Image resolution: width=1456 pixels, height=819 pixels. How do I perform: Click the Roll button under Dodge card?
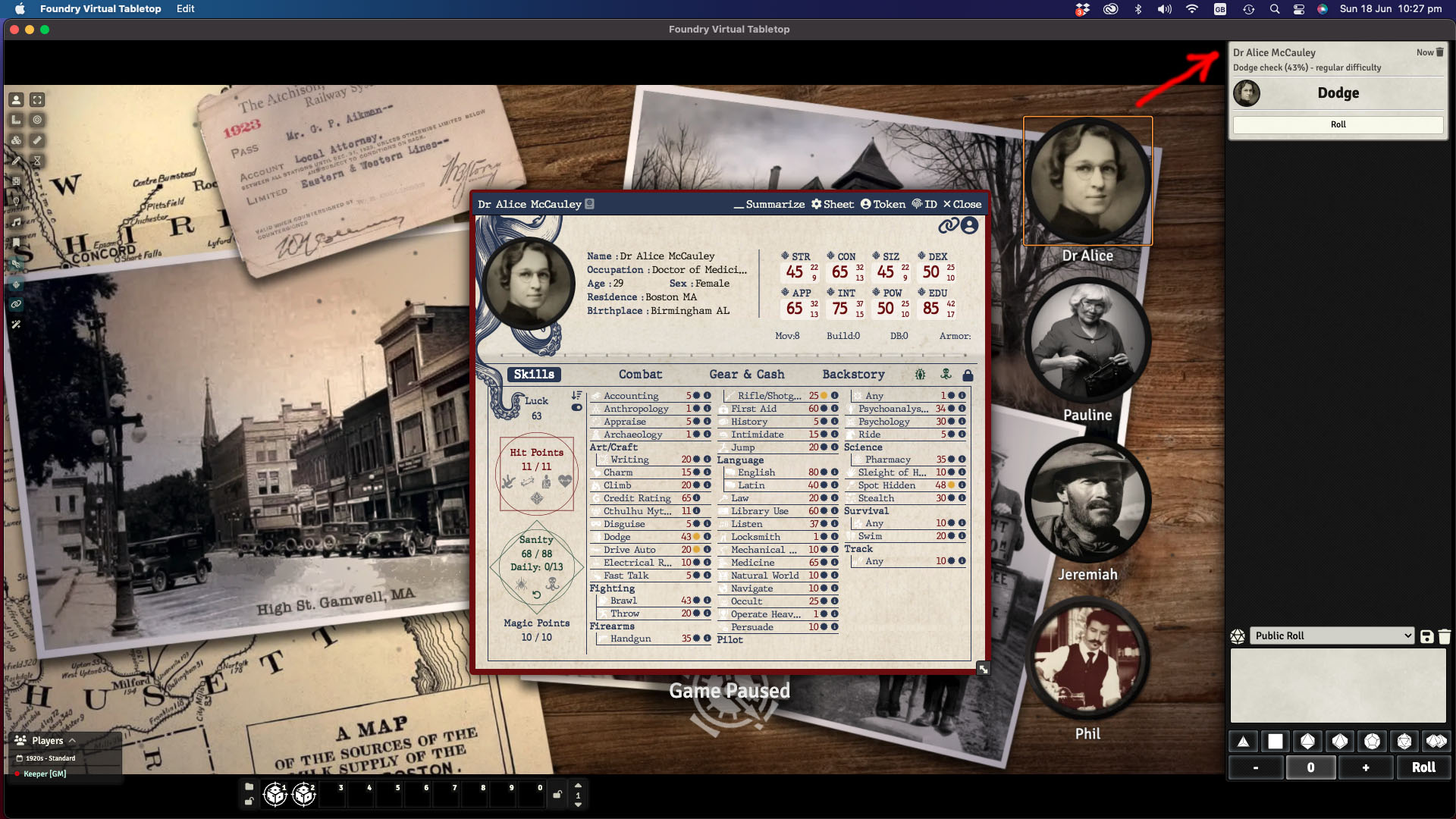[1338, 124]
